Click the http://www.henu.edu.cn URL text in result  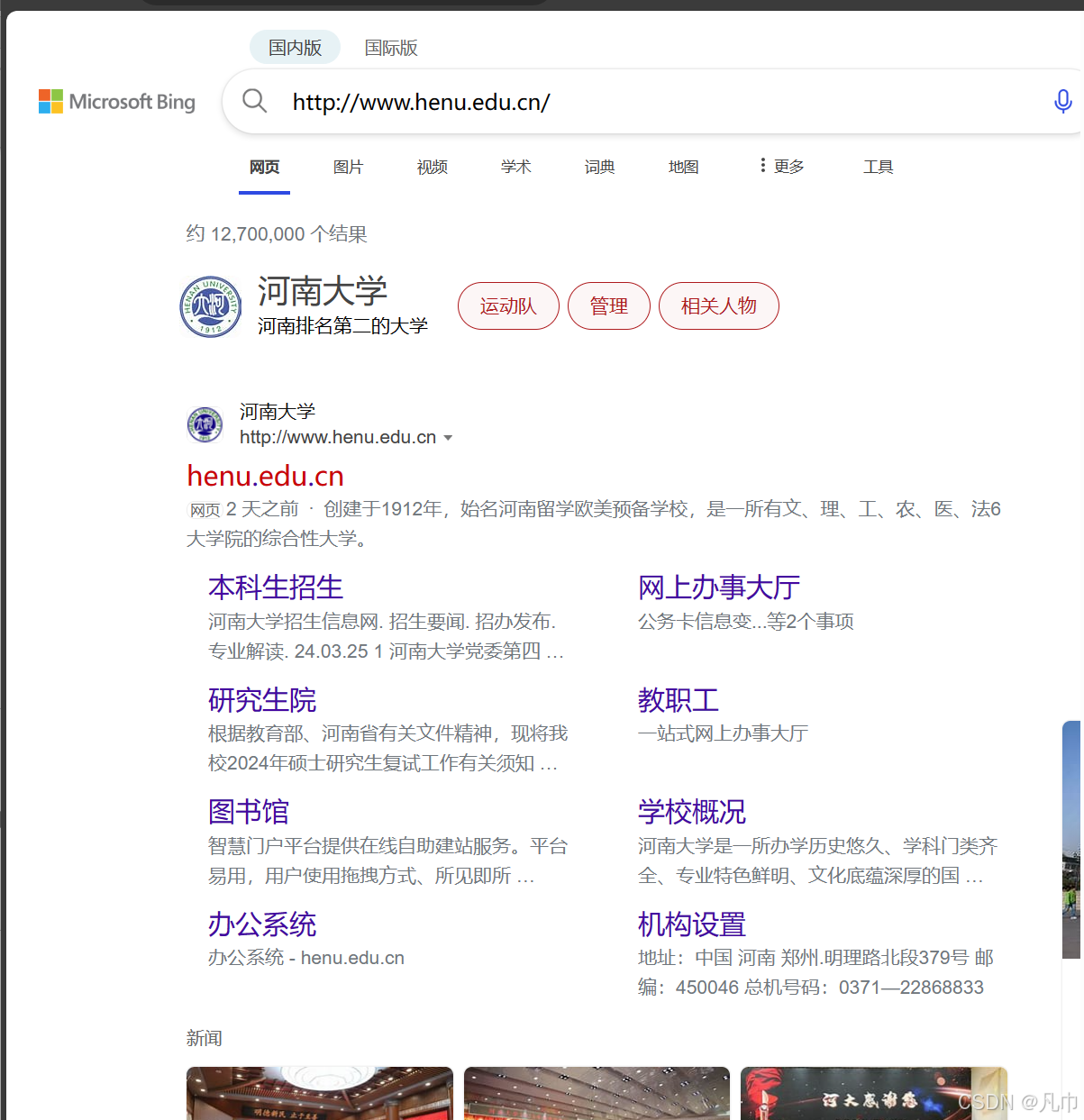coord(338,437)
